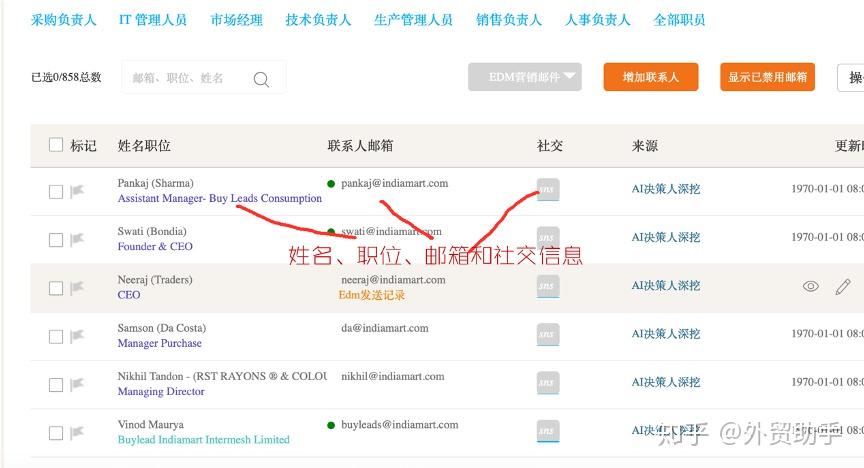Viewport: 864px width, 468px height.
Task: Click Assistant Manager- Buy Leads Consumption title
Action: click(x=219, y=198)
